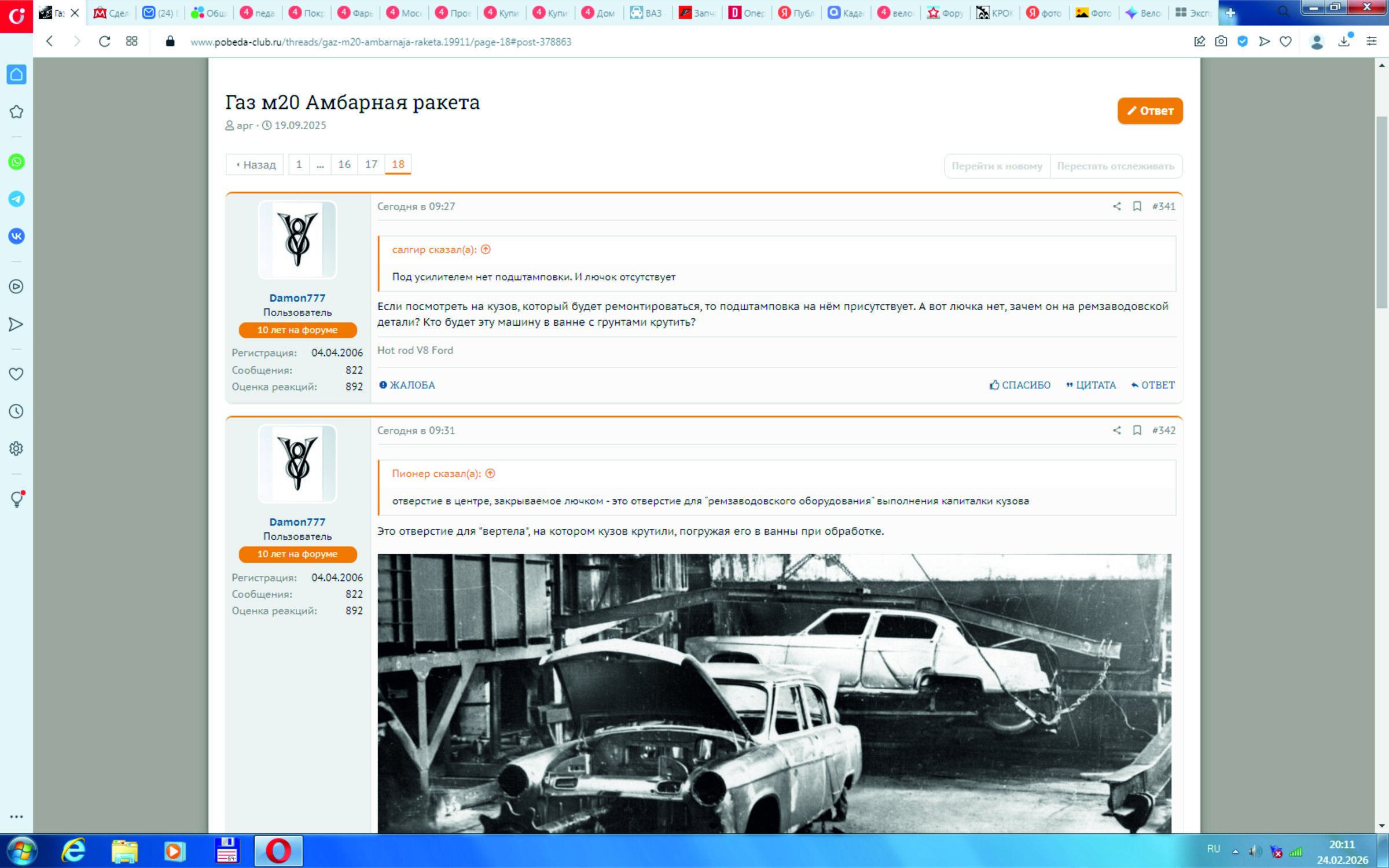Open Telegram in the Opera sidebar
This screenshot has width=1389, height=868.
pyautogui.click(x=16, y=199)
